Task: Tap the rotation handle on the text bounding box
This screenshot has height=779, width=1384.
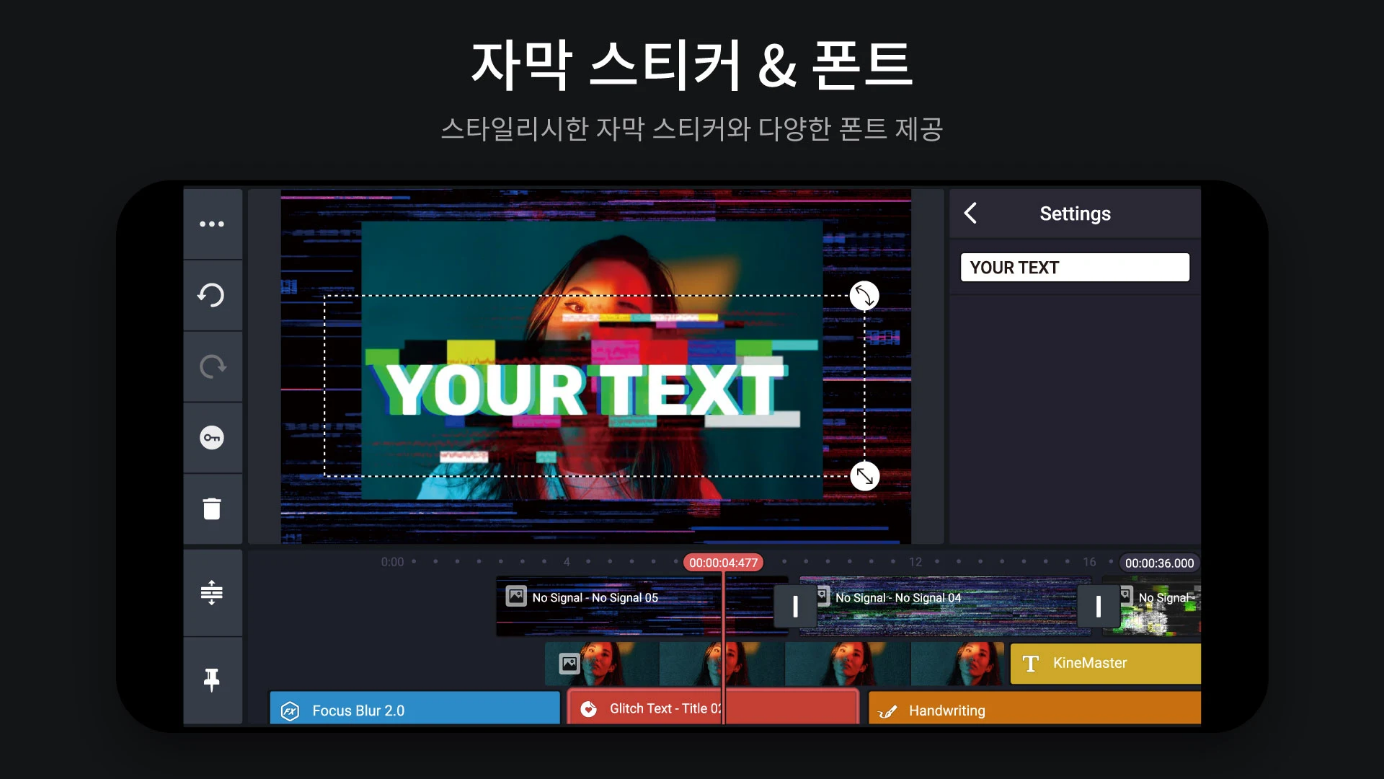Action: click(x=864, y=295)
